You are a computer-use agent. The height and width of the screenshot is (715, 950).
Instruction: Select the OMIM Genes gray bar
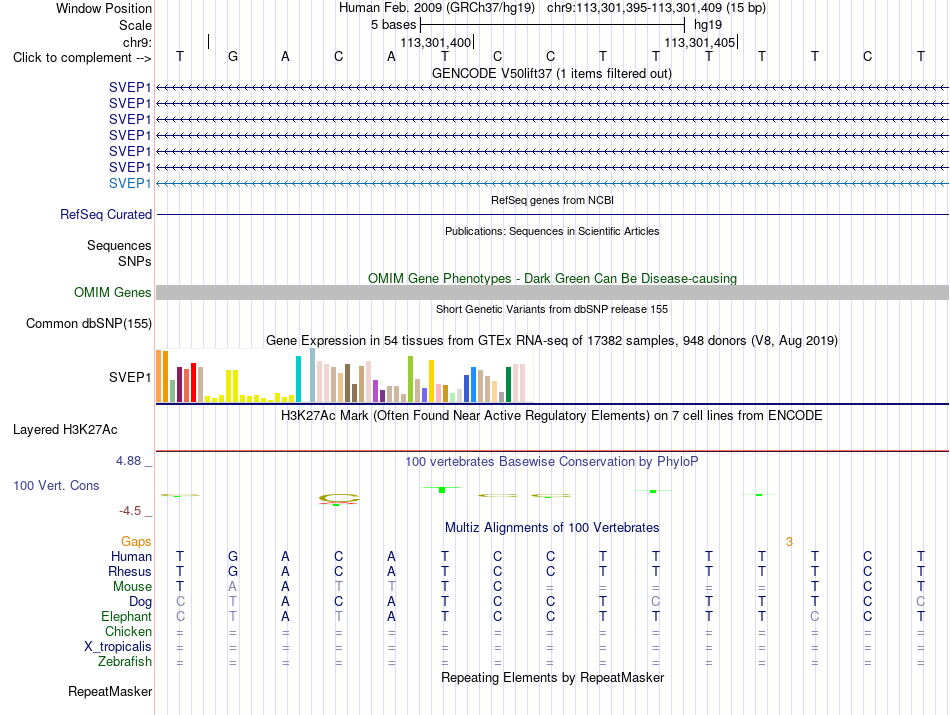552,293
